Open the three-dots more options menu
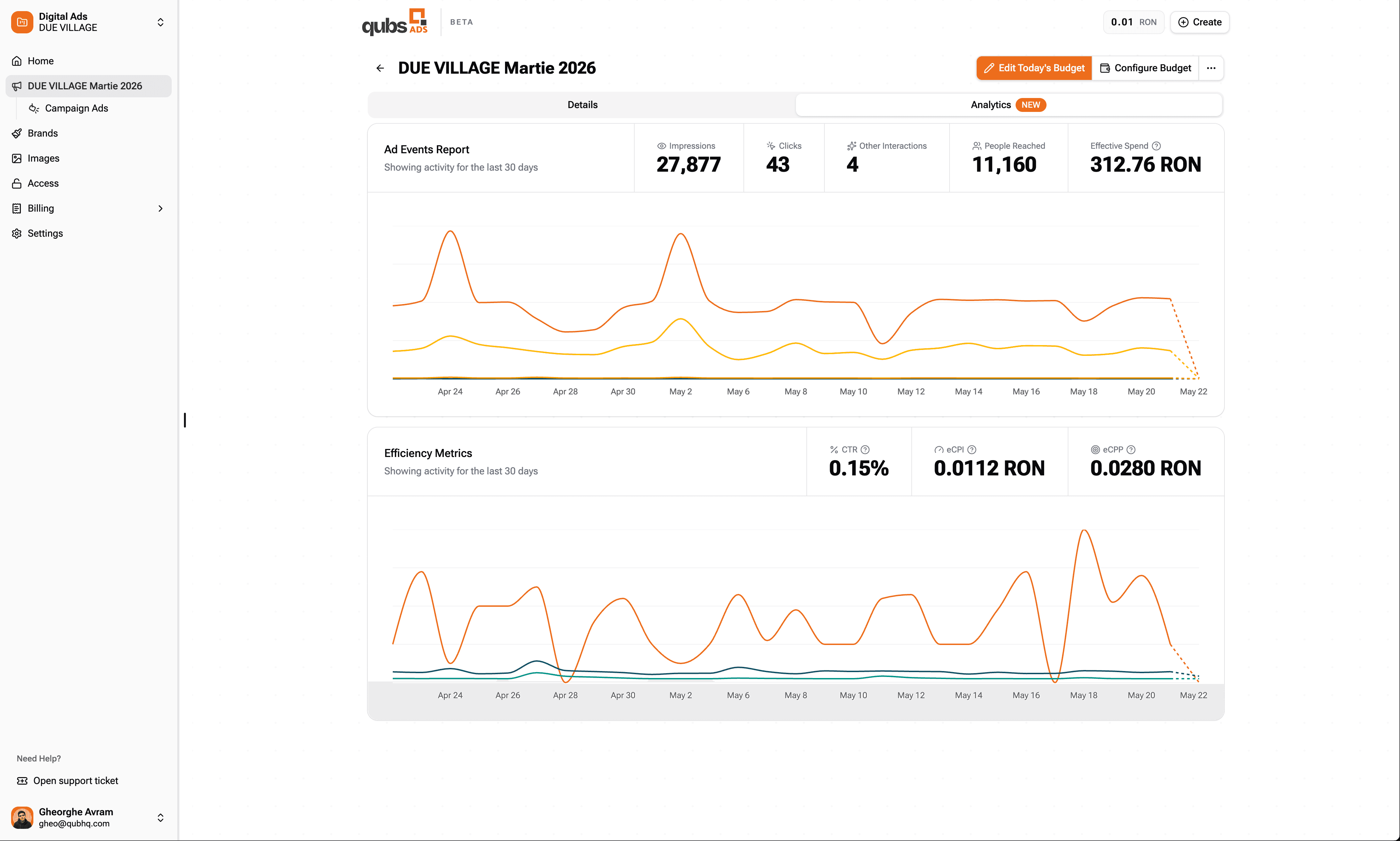 click(1211, 68)
